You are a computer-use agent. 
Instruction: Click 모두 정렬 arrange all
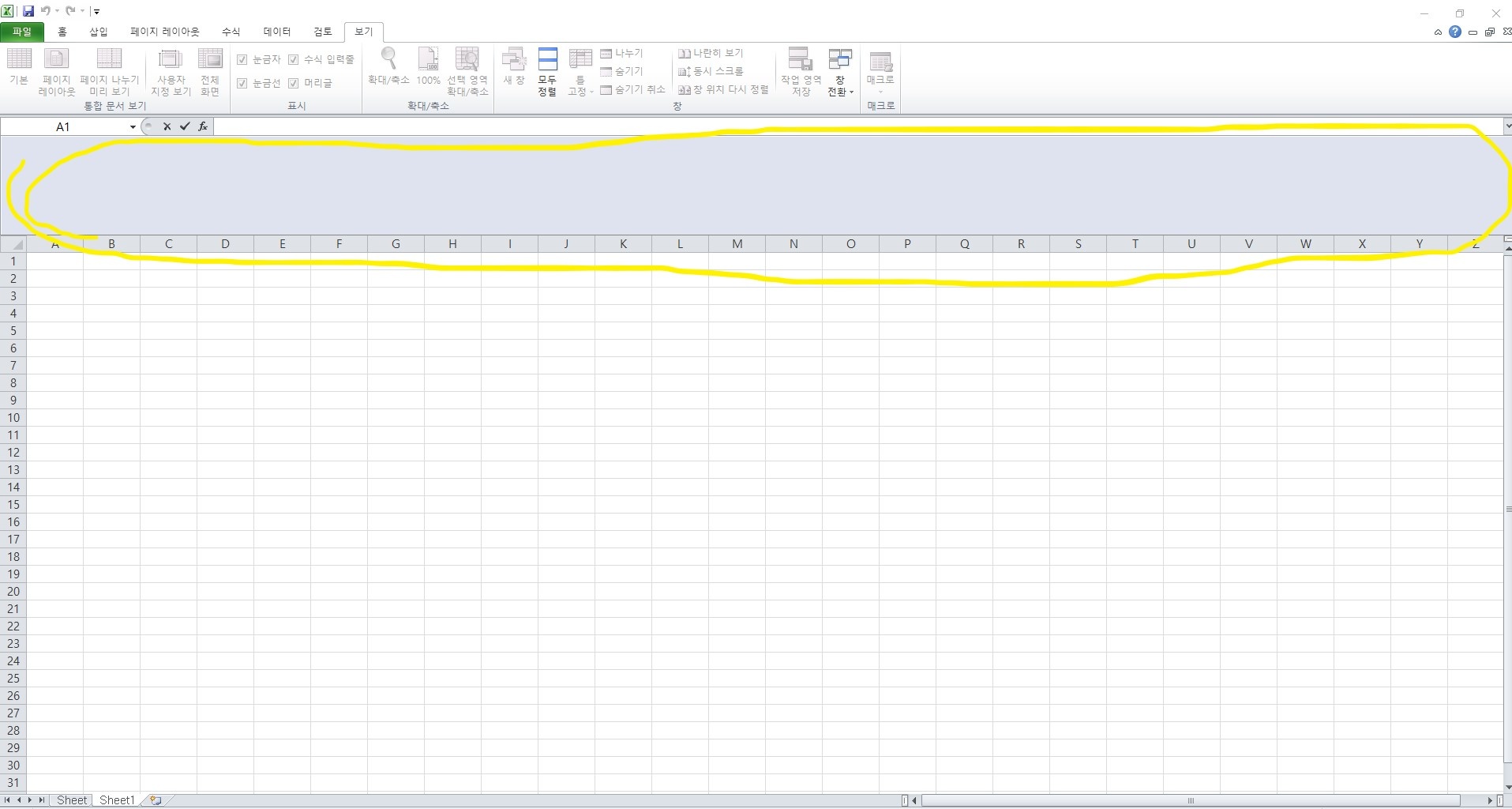(547, 72)
